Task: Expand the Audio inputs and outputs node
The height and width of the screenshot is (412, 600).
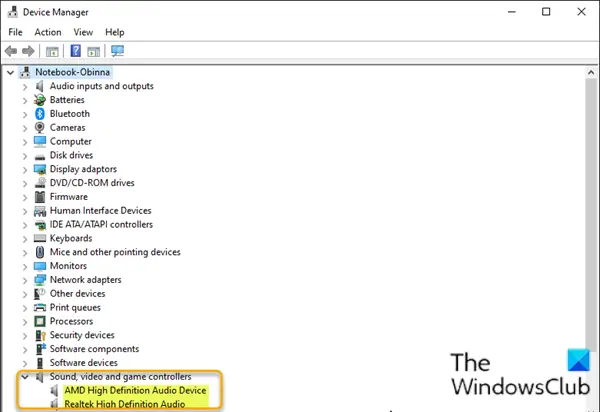Action: point(25,87)
